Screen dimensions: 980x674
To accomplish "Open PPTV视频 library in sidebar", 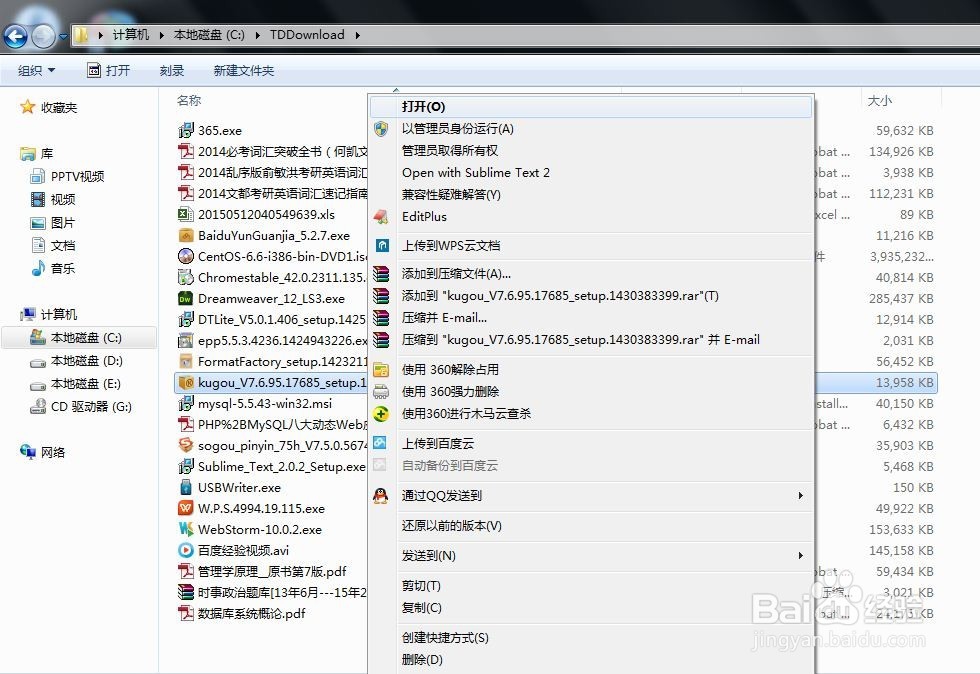I will [x=68, y=176].
